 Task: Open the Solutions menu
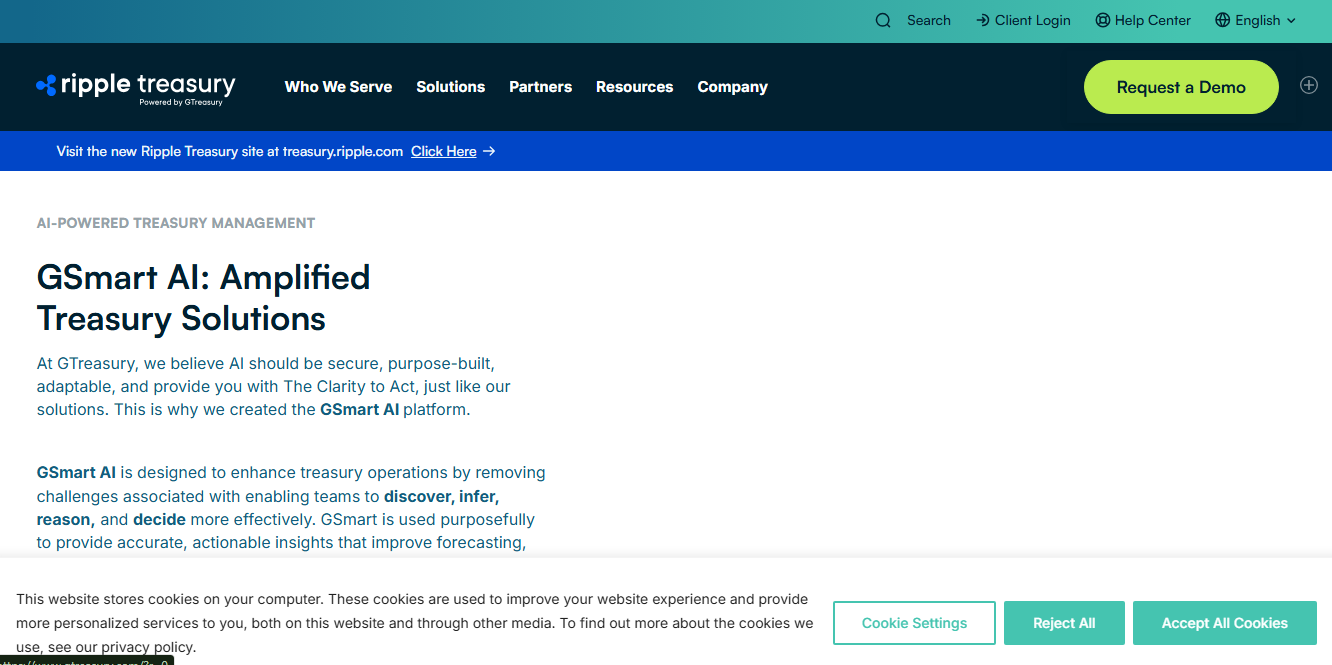click(450, 87)
